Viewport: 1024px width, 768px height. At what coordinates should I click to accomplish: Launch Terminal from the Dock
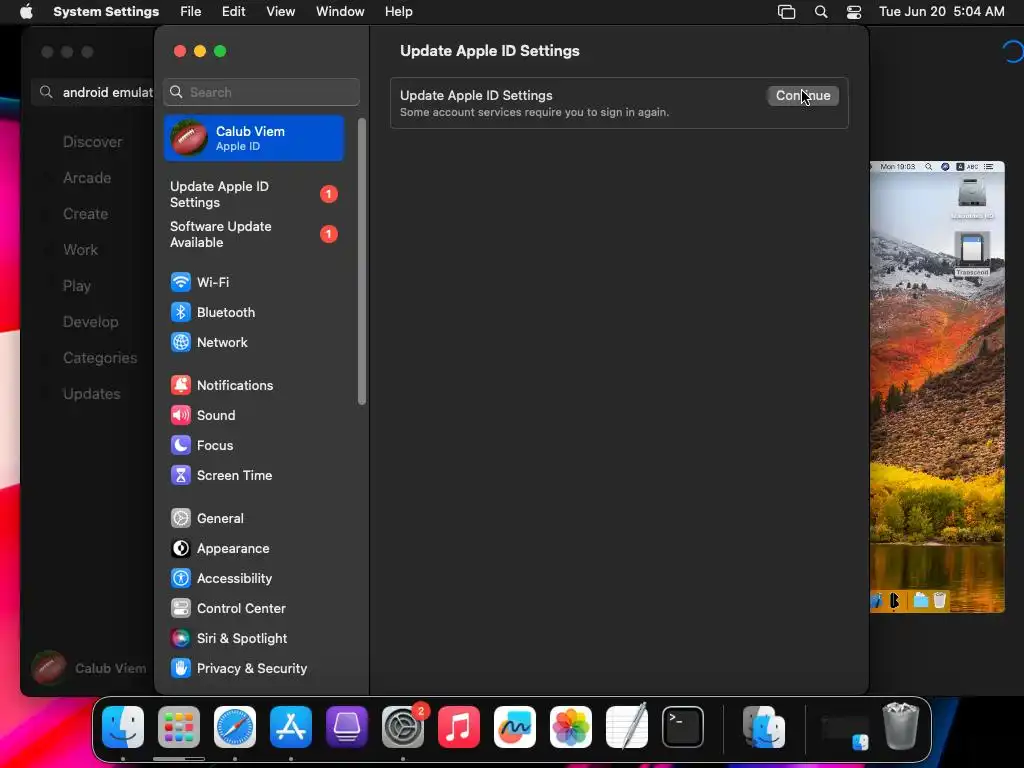pos(683,727)
